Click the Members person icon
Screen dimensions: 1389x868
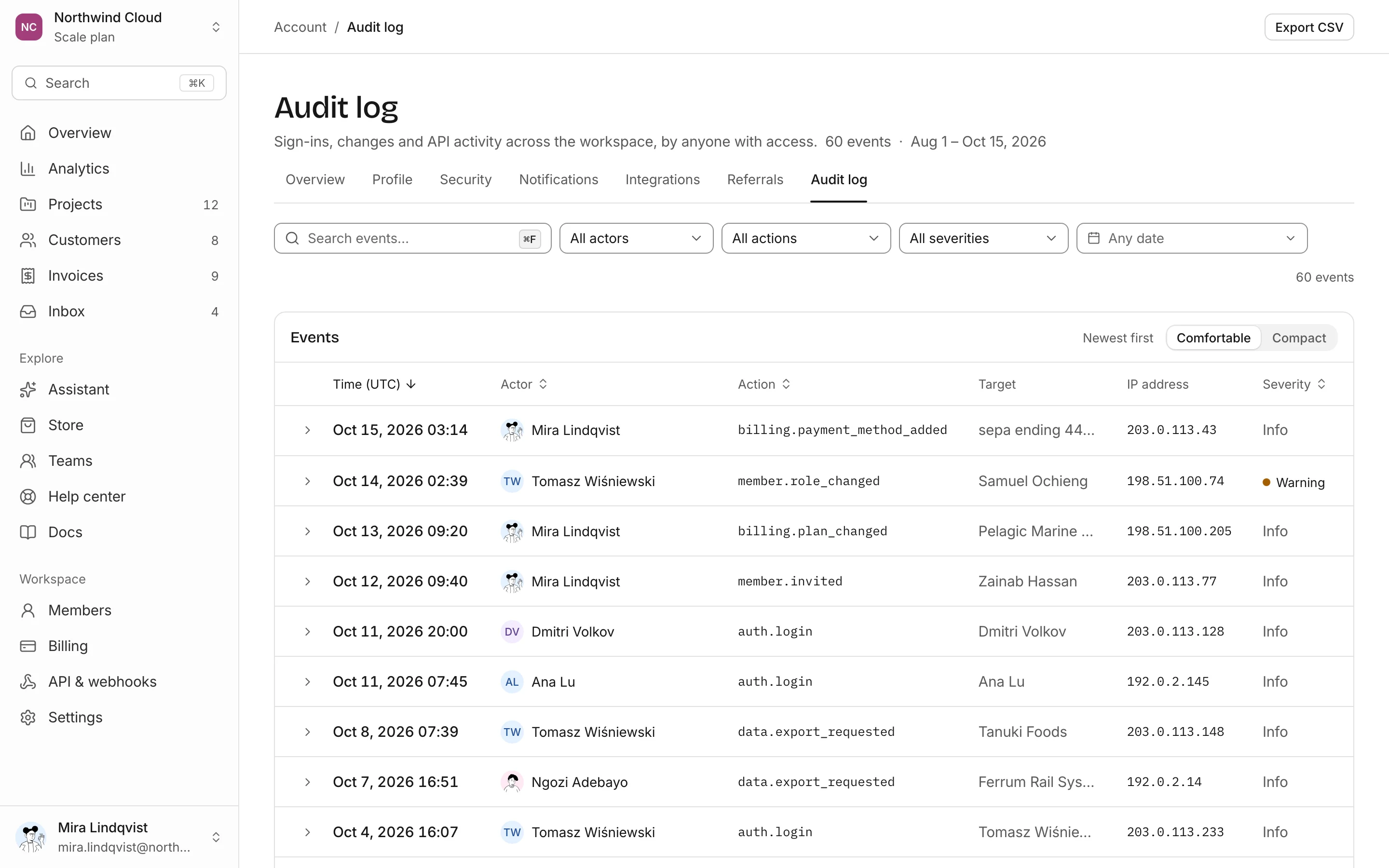(27, 610)
